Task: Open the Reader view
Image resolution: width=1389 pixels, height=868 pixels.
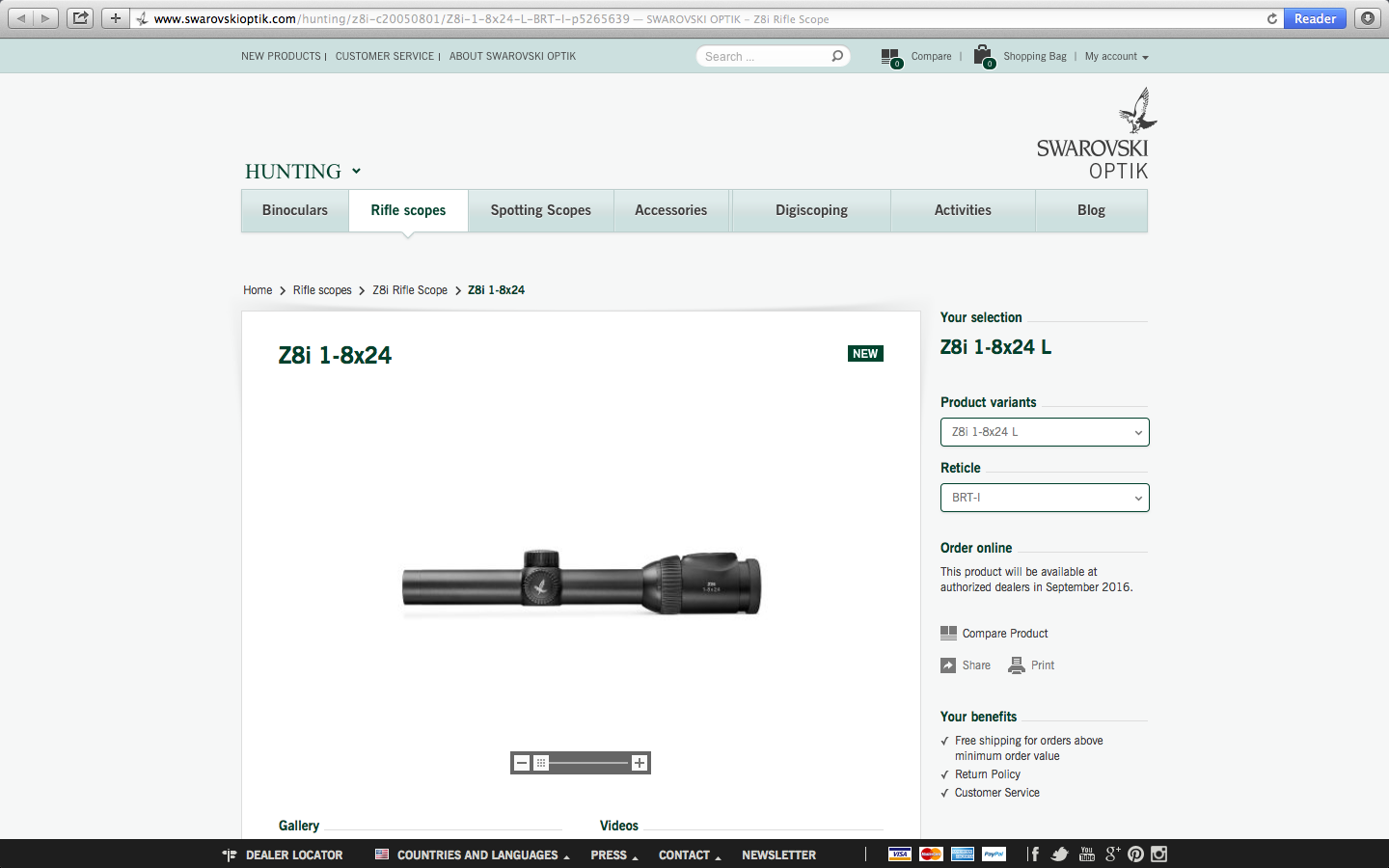Action: click(x=1315, y=18)
